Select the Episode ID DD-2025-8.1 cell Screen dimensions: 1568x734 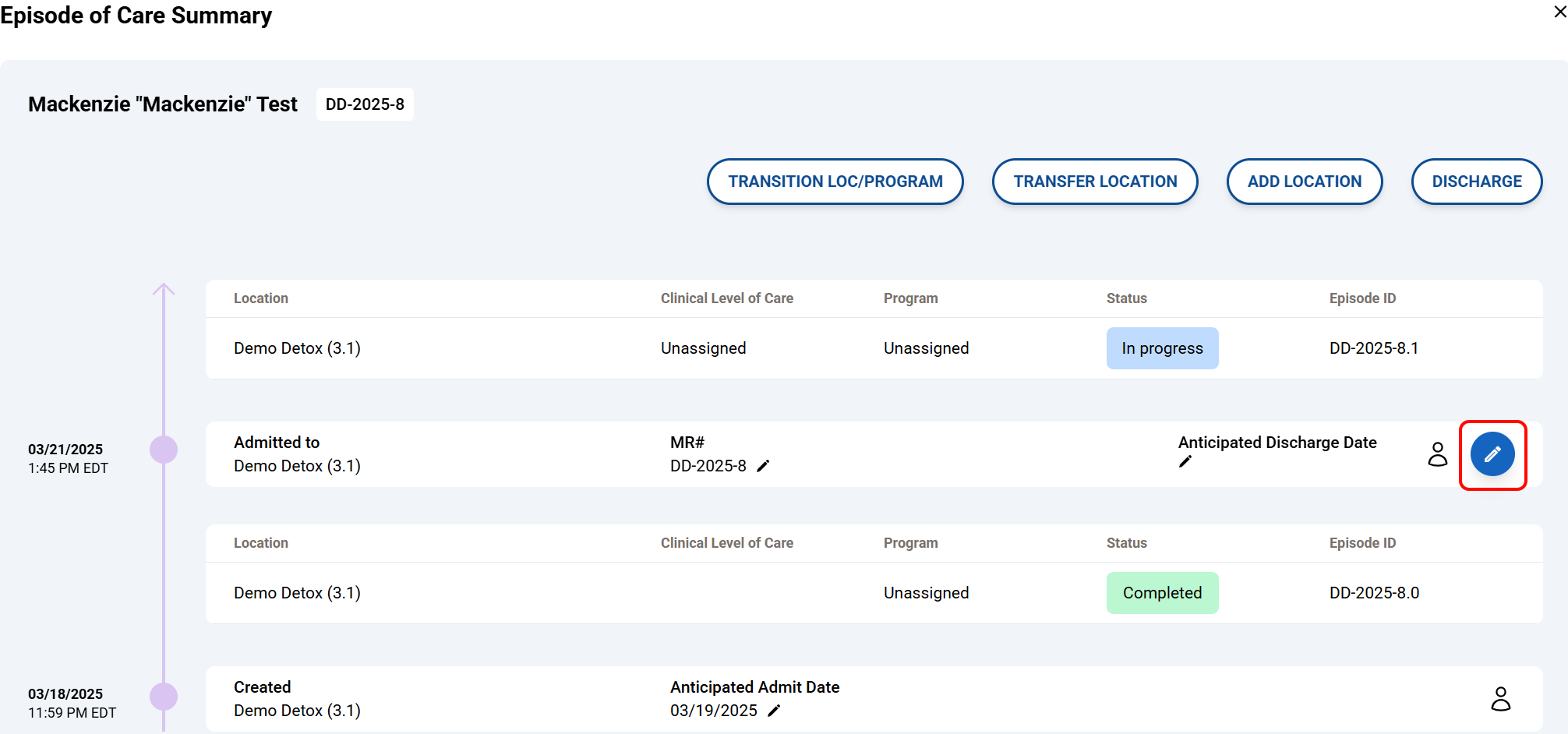pos(1373,348)
